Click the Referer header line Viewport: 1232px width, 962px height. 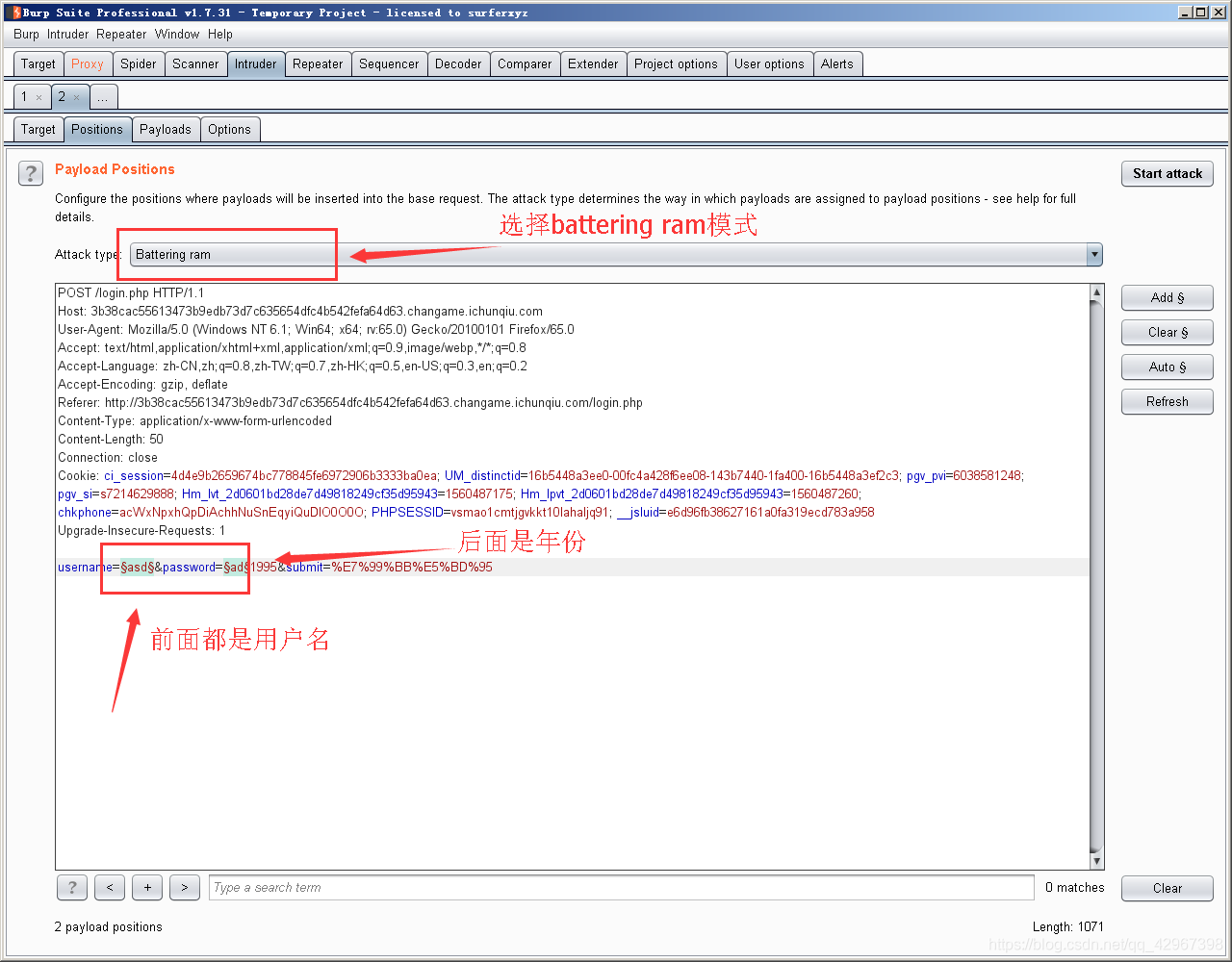[x=350, y=402]
